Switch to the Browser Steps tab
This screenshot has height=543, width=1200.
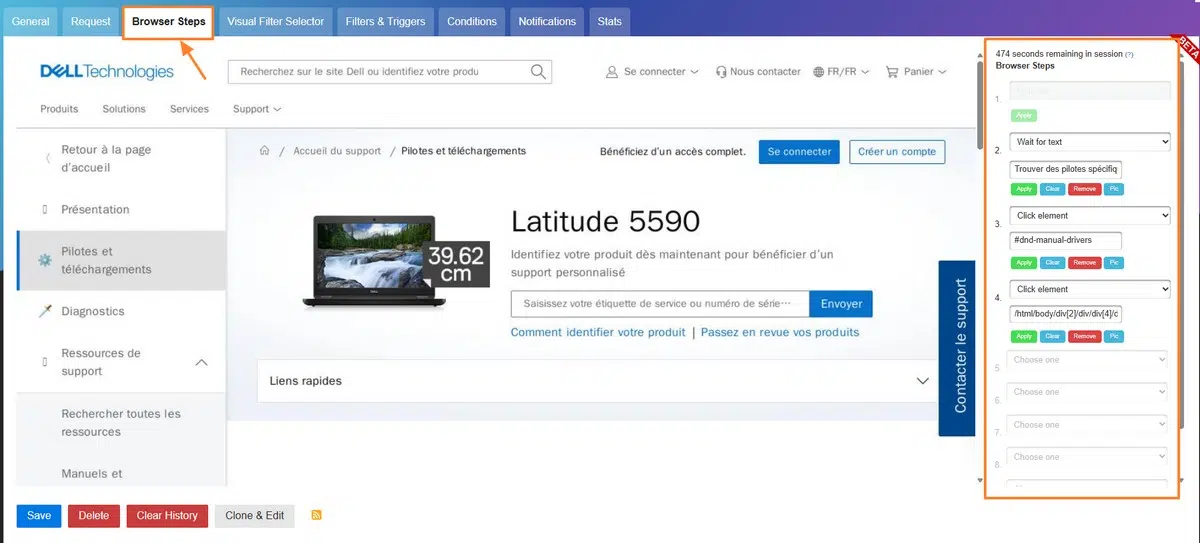pyautogui.click(x=169, y=21)
